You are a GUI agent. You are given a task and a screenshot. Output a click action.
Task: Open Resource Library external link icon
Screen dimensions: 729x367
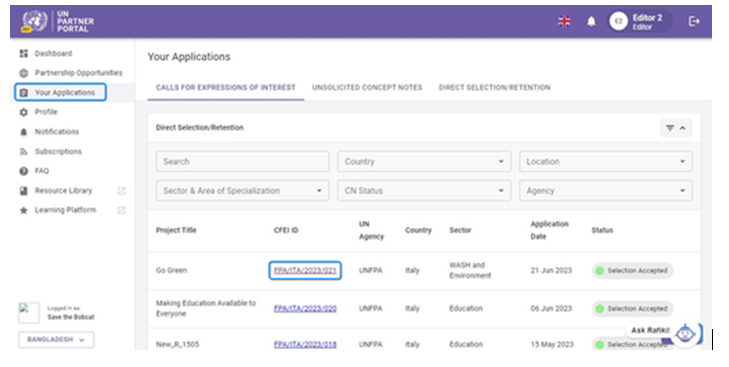tap(121, 191)
